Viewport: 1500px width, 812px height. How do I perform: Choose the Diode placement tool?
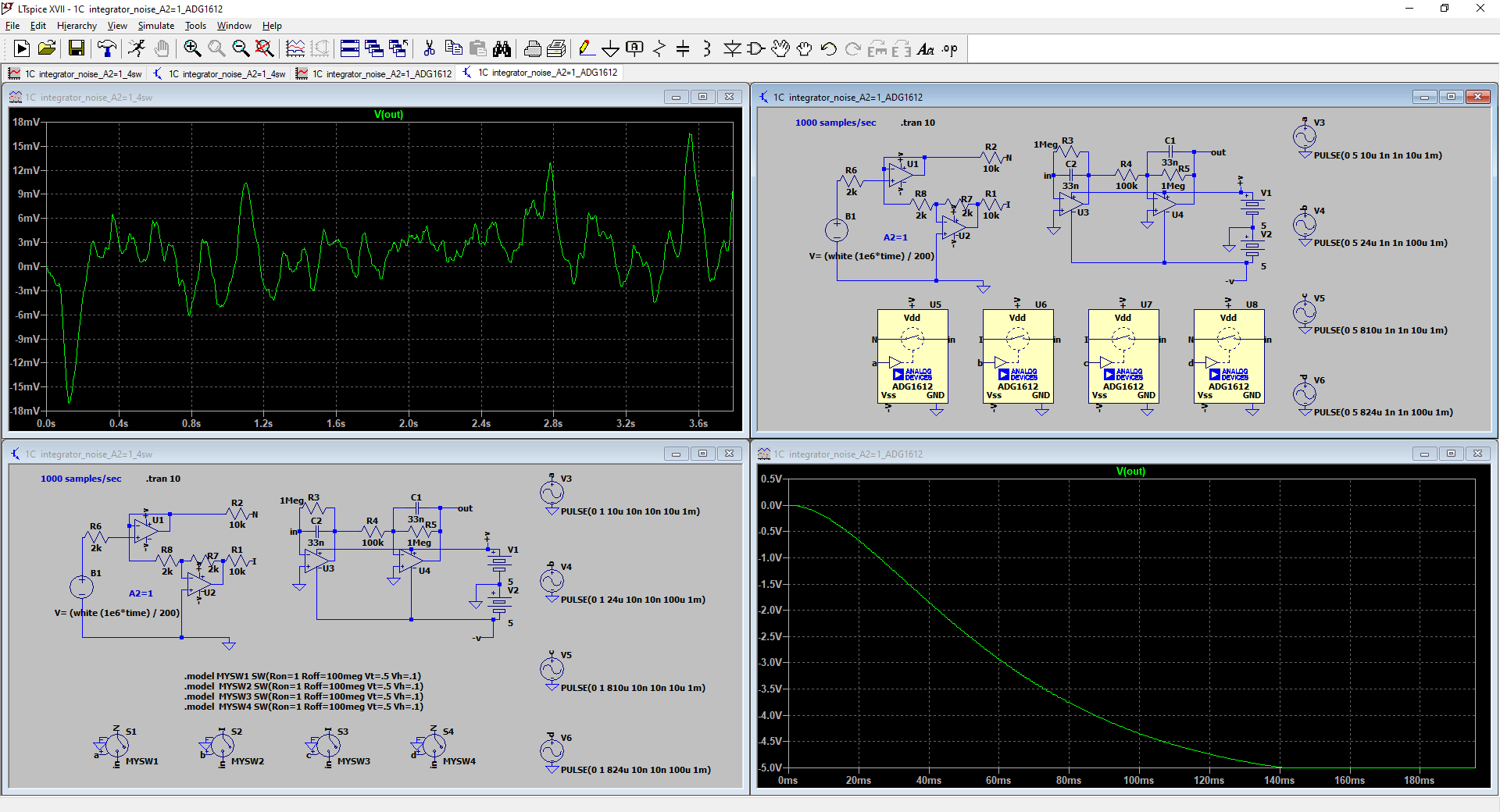pos(731,49)
